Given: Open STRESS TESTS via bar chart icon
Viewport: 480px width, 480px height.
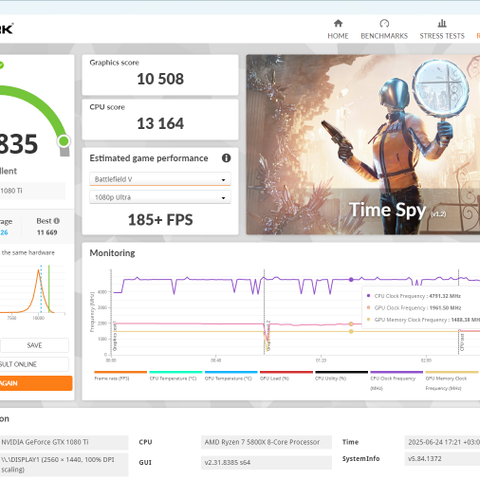Looking at the screenshot, I should 442,23.
